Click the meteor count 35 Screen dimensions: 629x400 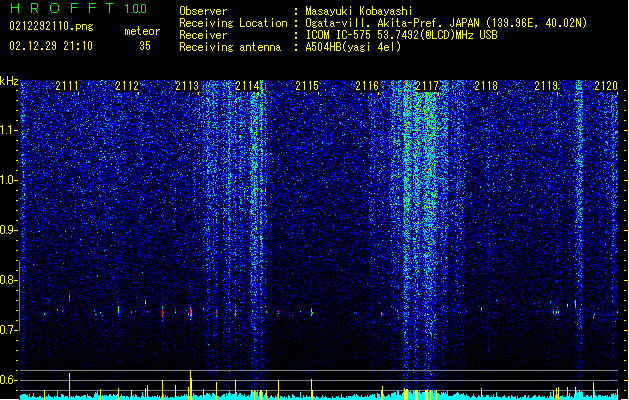pos(145,46)
